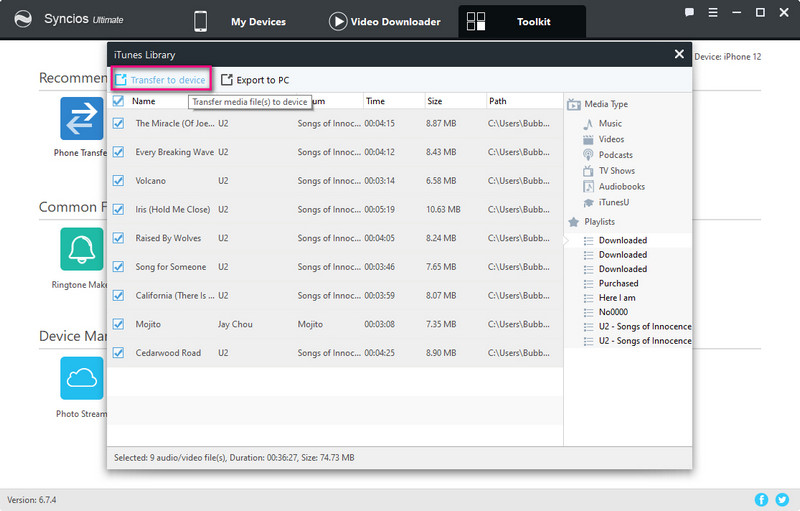Select the Podcasts media type

615,155
